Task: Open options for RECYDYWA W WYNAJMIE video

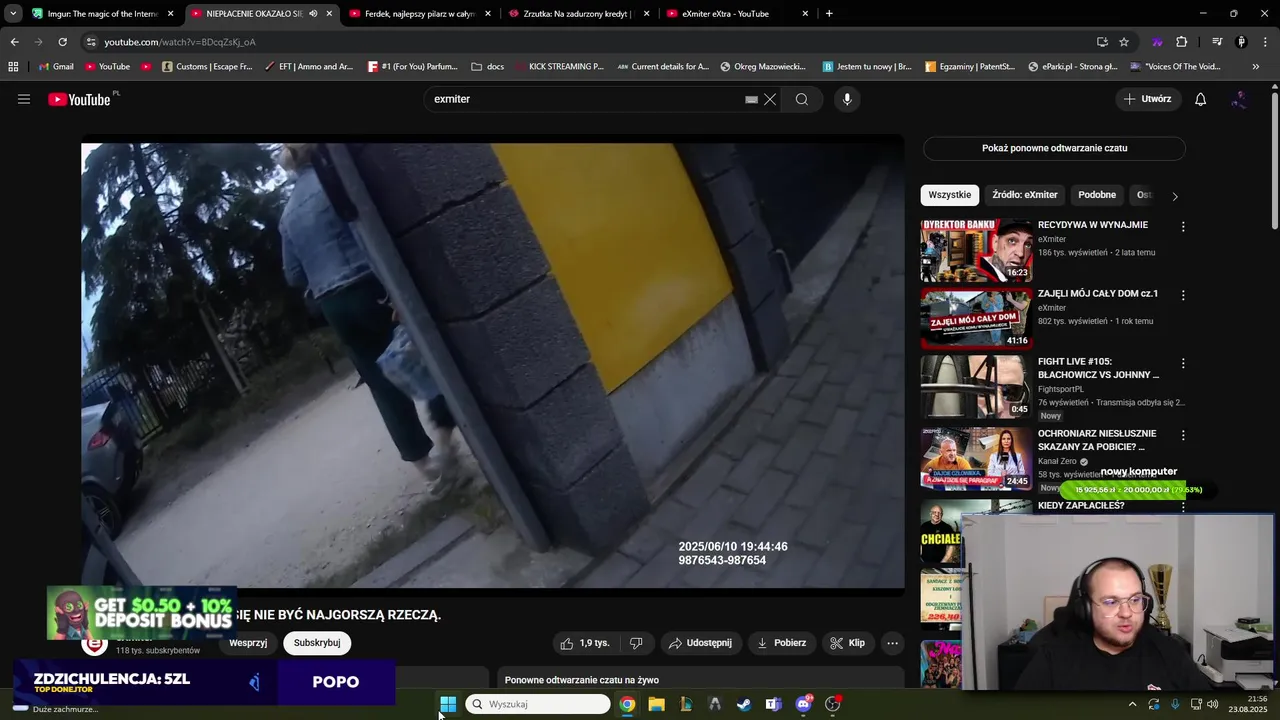Action: [1183, 227]
